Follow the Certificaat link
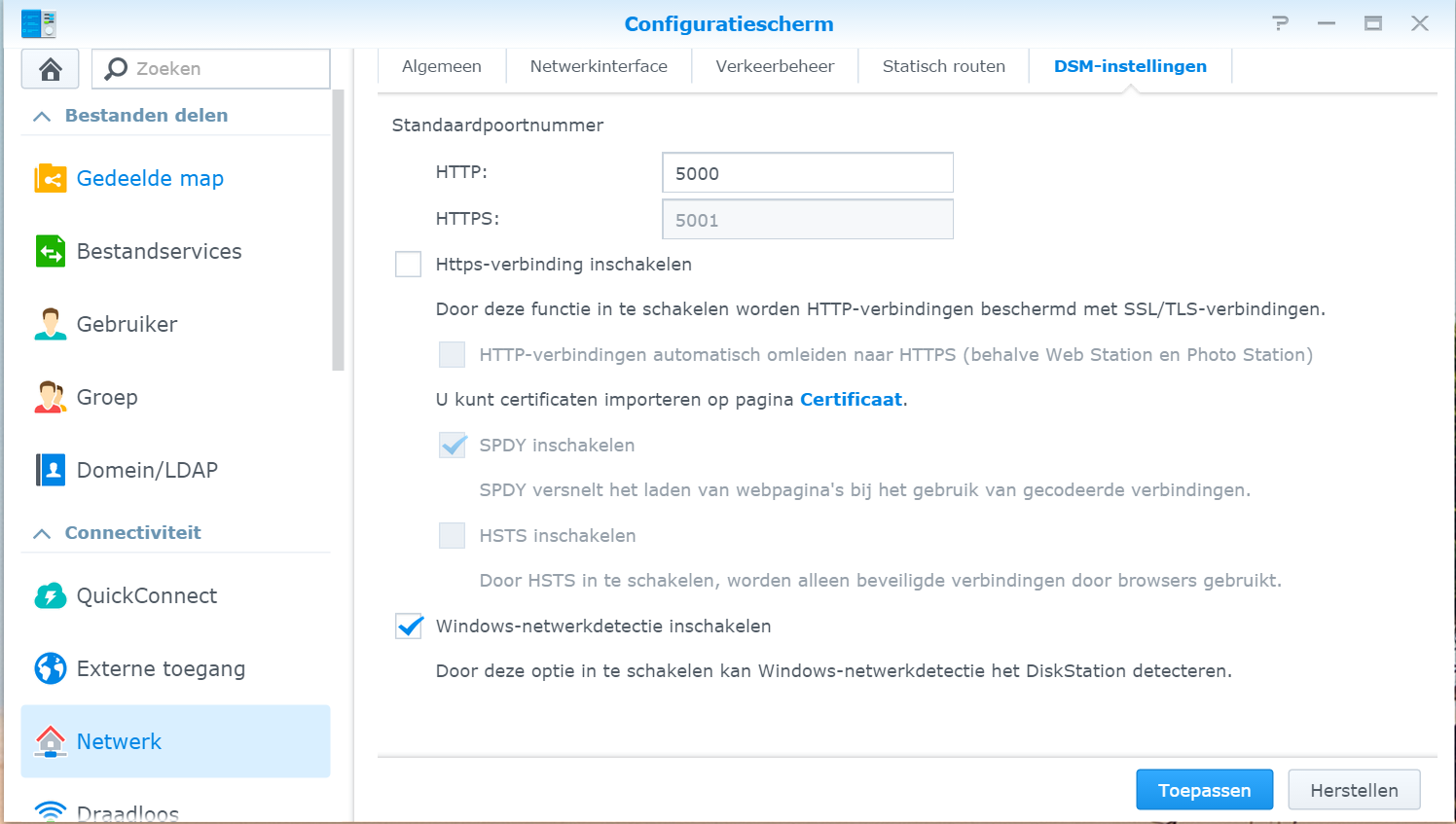Image resolution: width=1456 pixels, height=824 pixels. [851, 400]
